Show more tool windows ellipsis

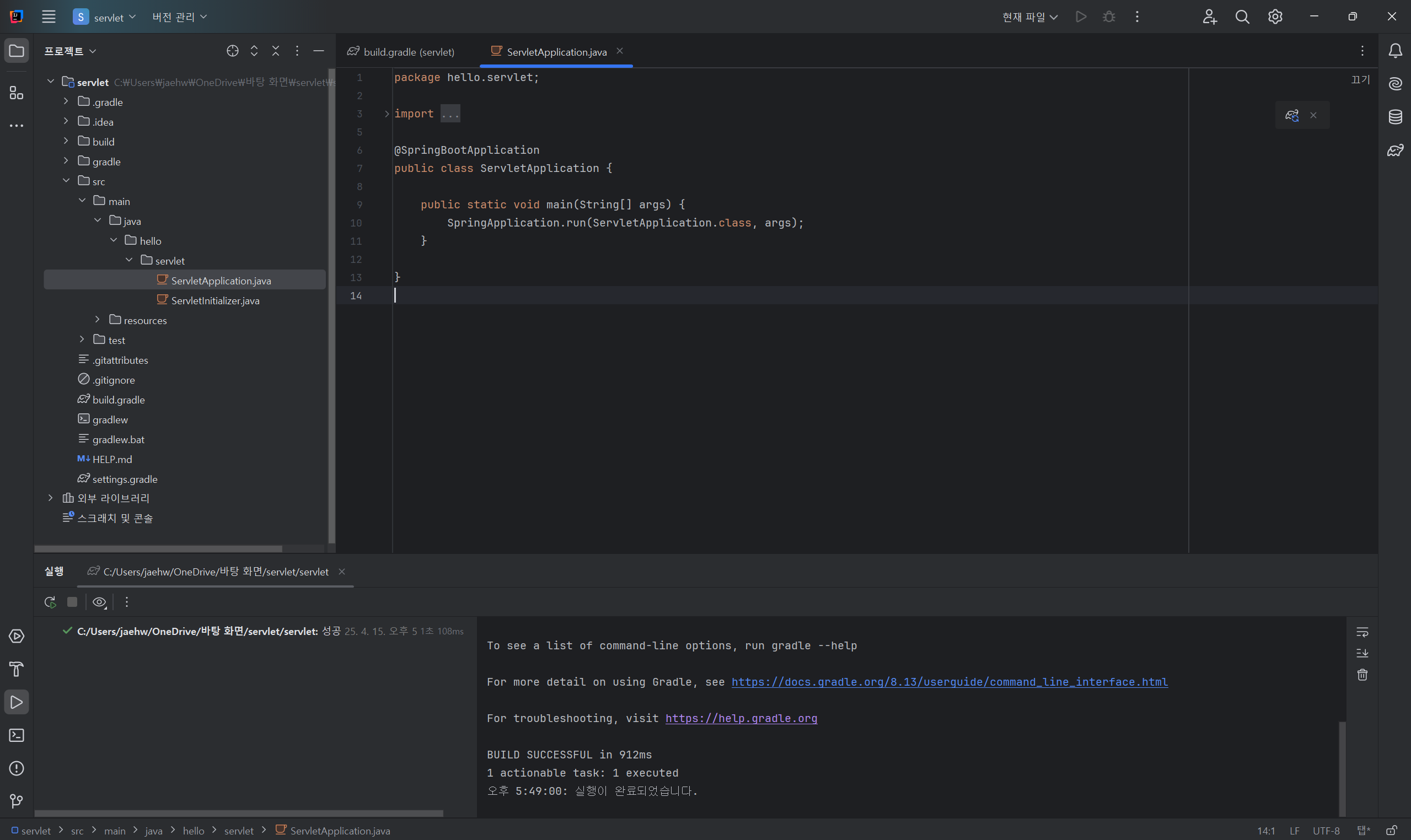17,126
